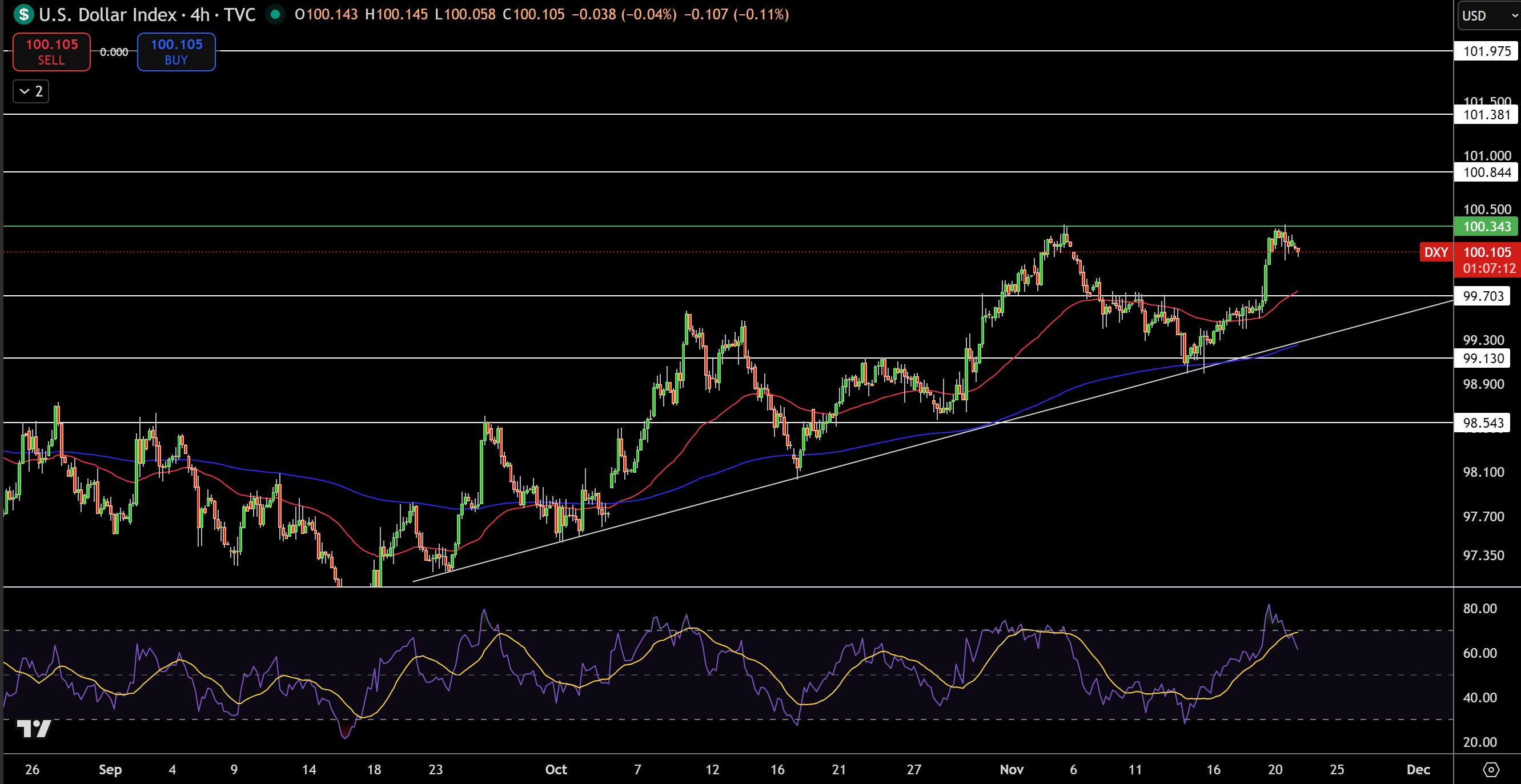Click the 0.000 spread value between buy and sell
The height and width of the screenshot is (784, 1521).
[114, 52]
